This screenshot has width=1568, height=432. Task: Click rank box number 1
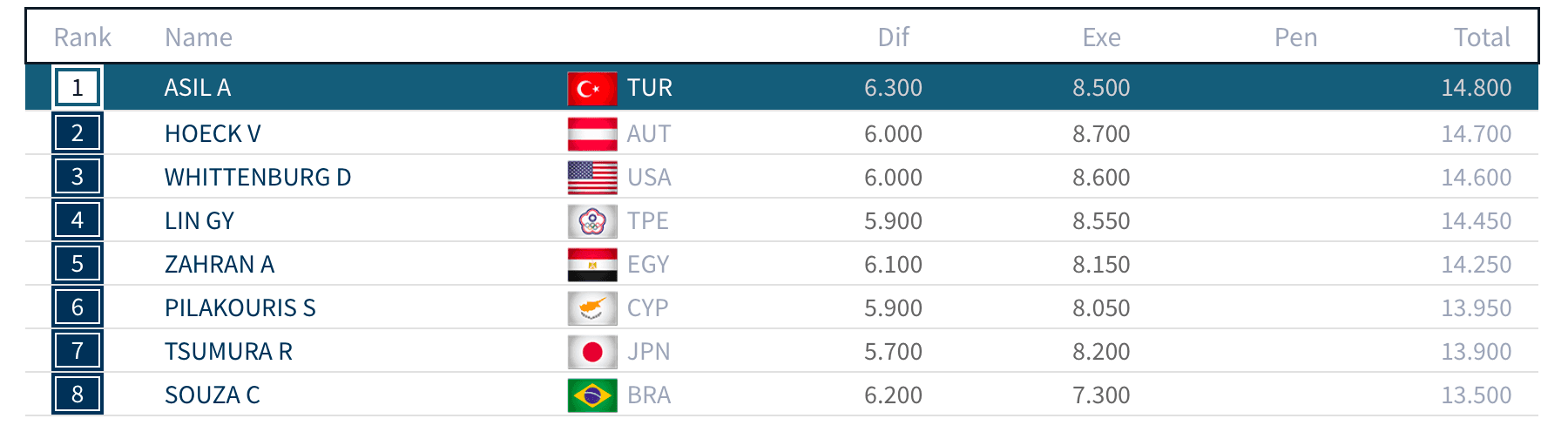pyautogui.click(x=78, y=88)
